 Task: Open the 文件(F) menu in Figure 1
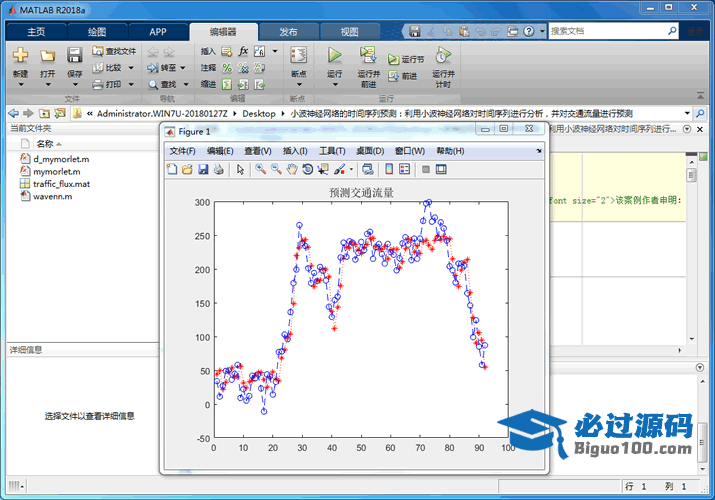(182, 151)
